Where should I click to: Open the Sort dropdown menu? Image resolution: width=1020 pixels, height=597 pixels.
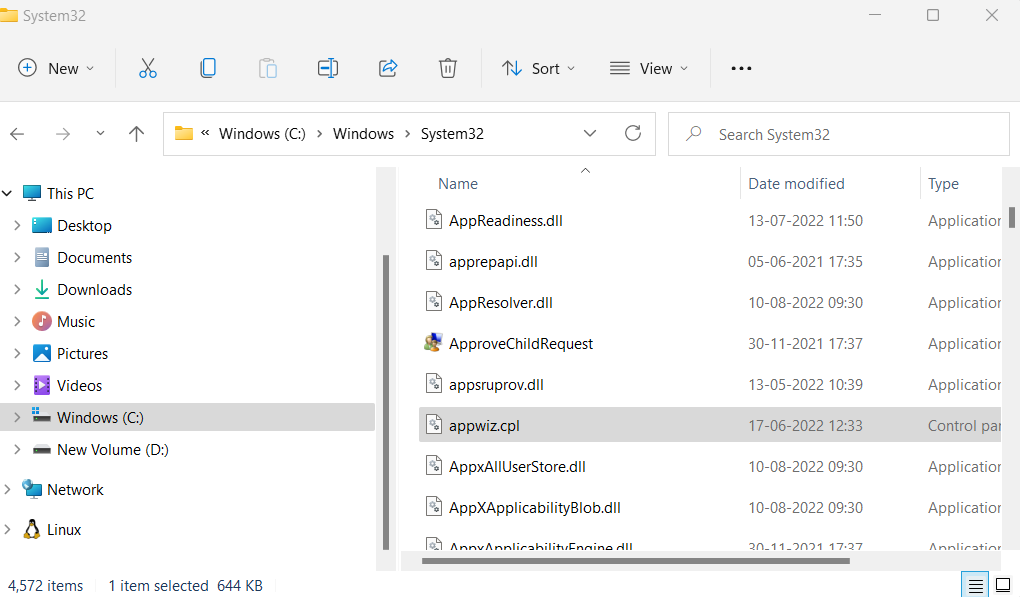[539, 68]
